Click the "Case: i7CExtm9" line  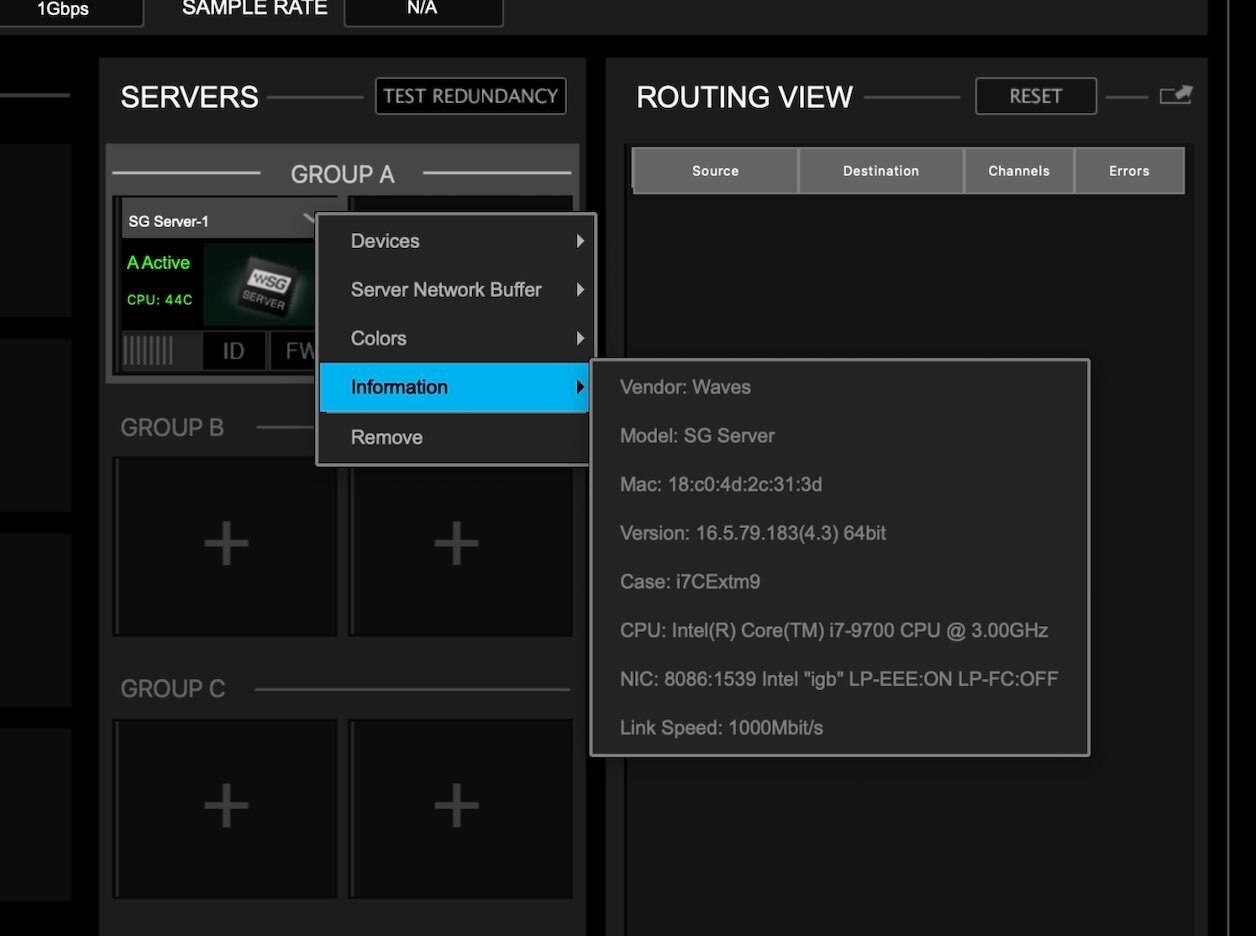click(x=690, y=582)
